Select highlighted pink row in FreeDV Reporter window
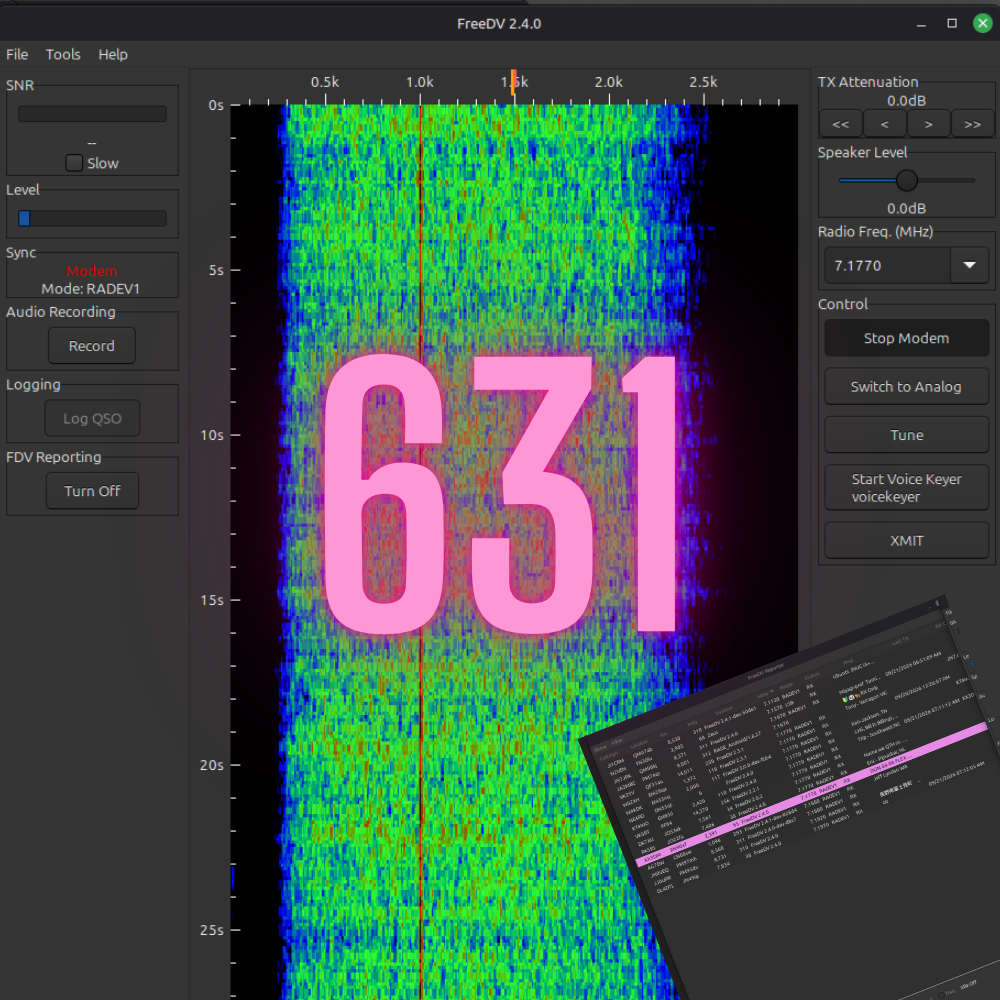The image size is (1000, 1000). pos(810,795)
